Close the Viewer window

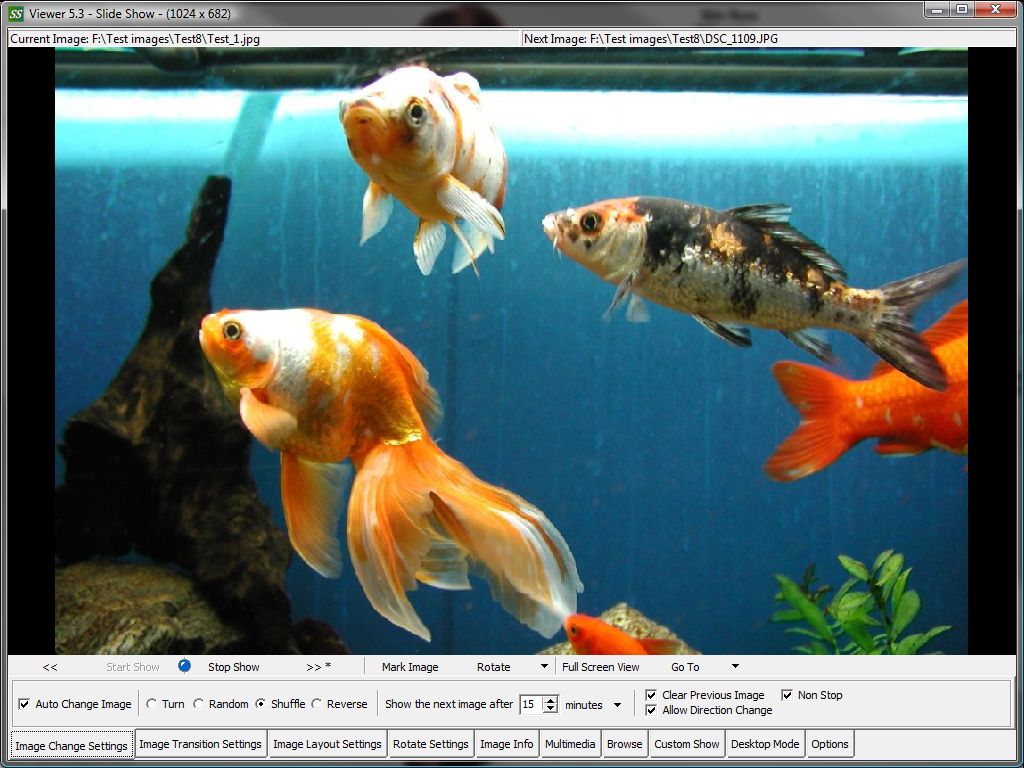click(995, 9)
